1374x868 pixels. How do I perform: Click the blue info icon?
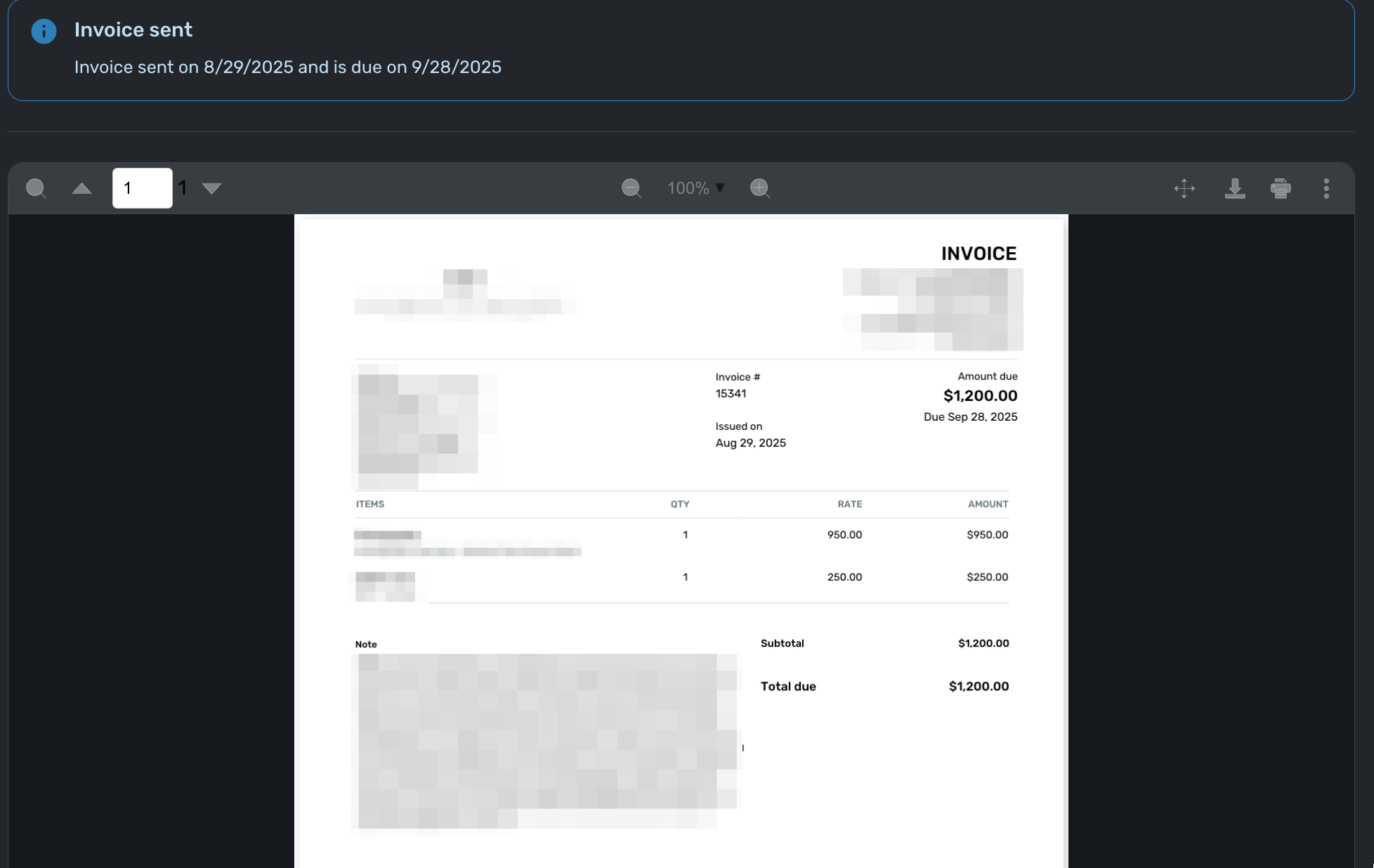44,32
